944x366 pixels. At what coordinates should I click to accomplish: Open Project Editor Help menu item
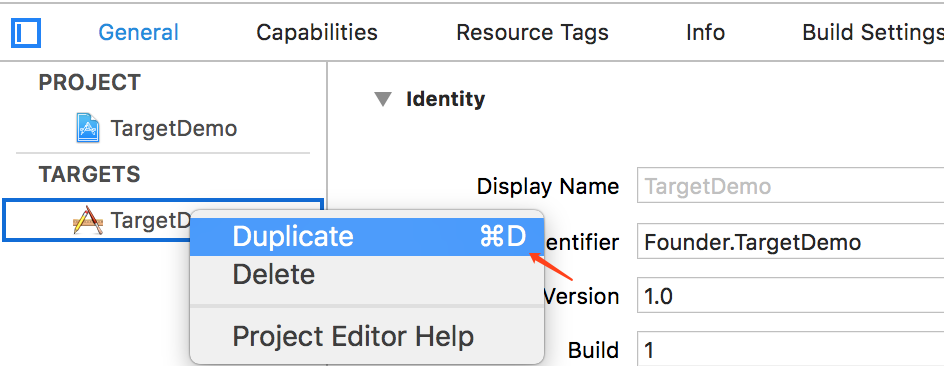(367, 337)
